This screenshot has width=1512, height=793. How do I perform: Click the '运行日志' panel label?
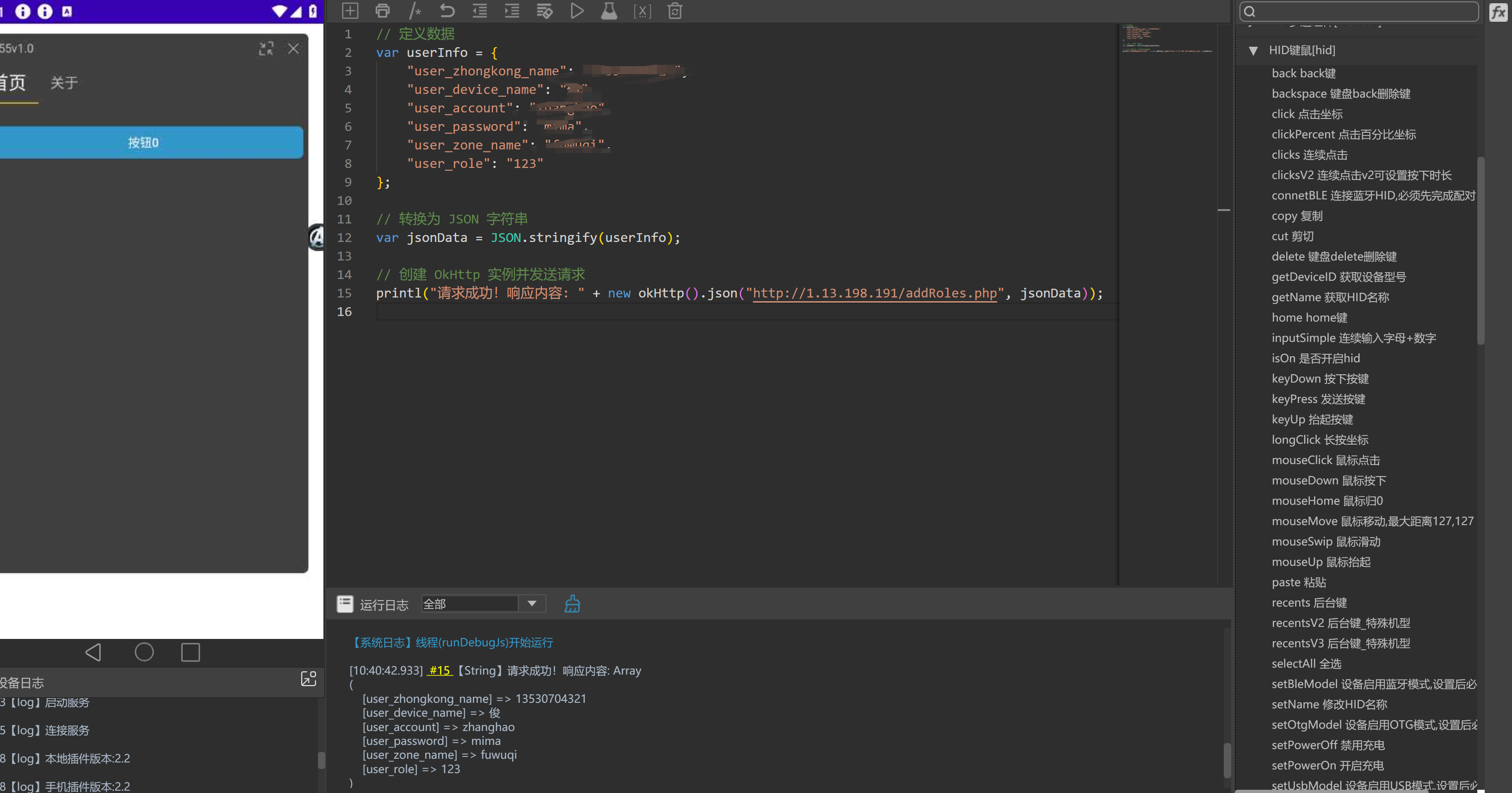click(384, 605)
